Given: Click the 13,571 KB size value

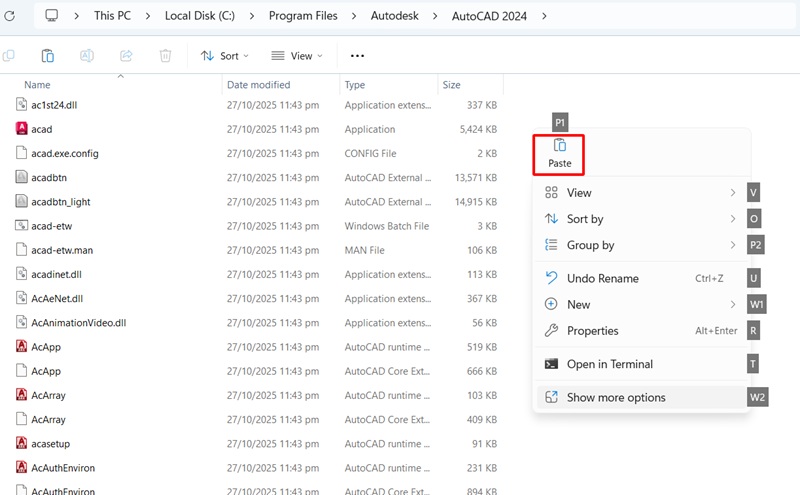Looking at the screenshot, I should tap(476, 178).
